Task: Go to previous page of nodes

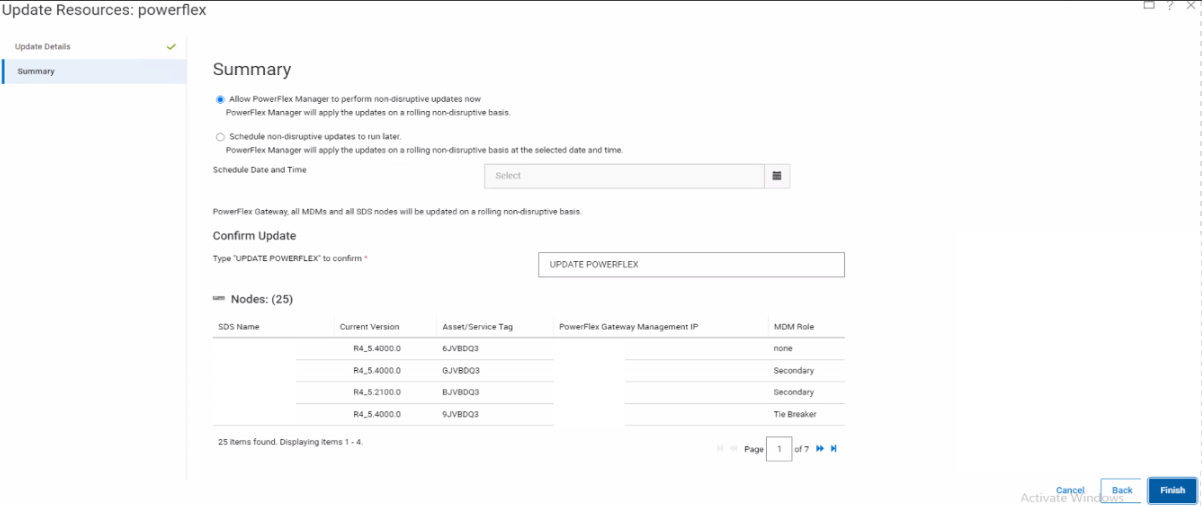Action: (x=734, y=449)
